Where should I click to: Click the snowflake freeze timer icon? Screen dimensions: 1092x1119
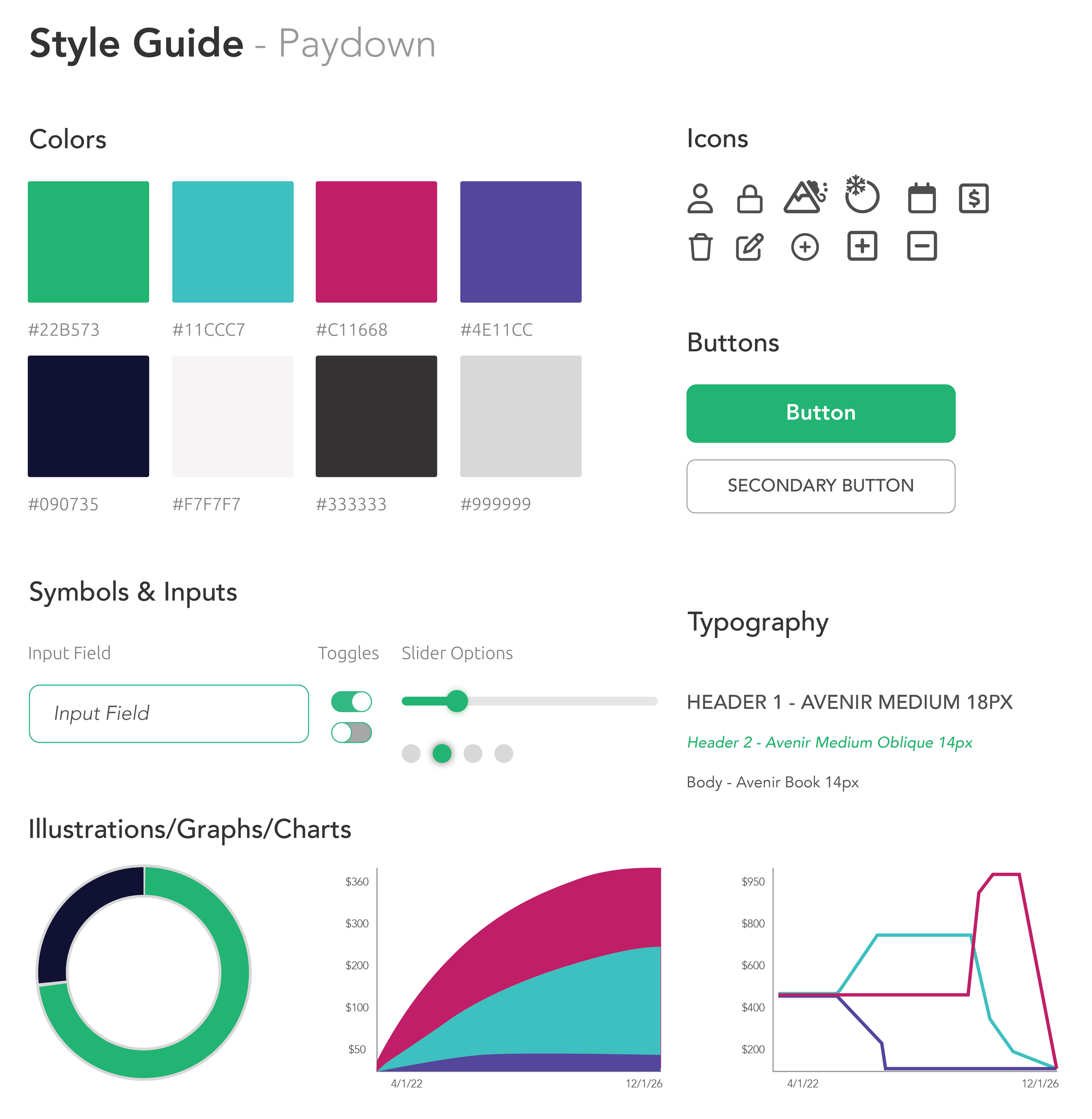click(862, 194)
